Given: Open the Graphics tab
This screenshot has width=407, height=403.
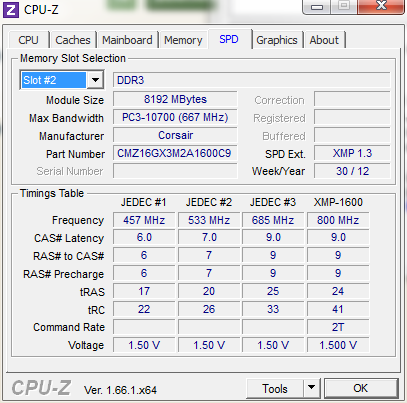Looking at the screenshot, I should tap(277, 40).
